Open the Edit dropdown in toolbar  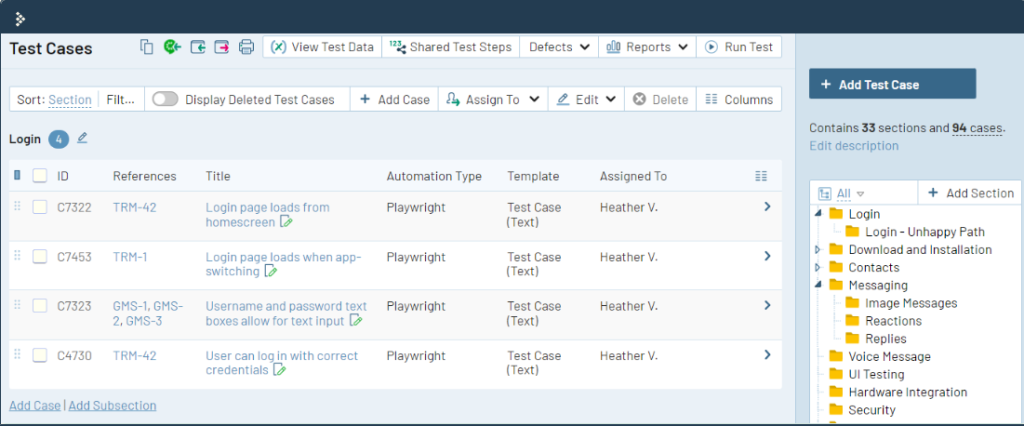click(586, 99)
